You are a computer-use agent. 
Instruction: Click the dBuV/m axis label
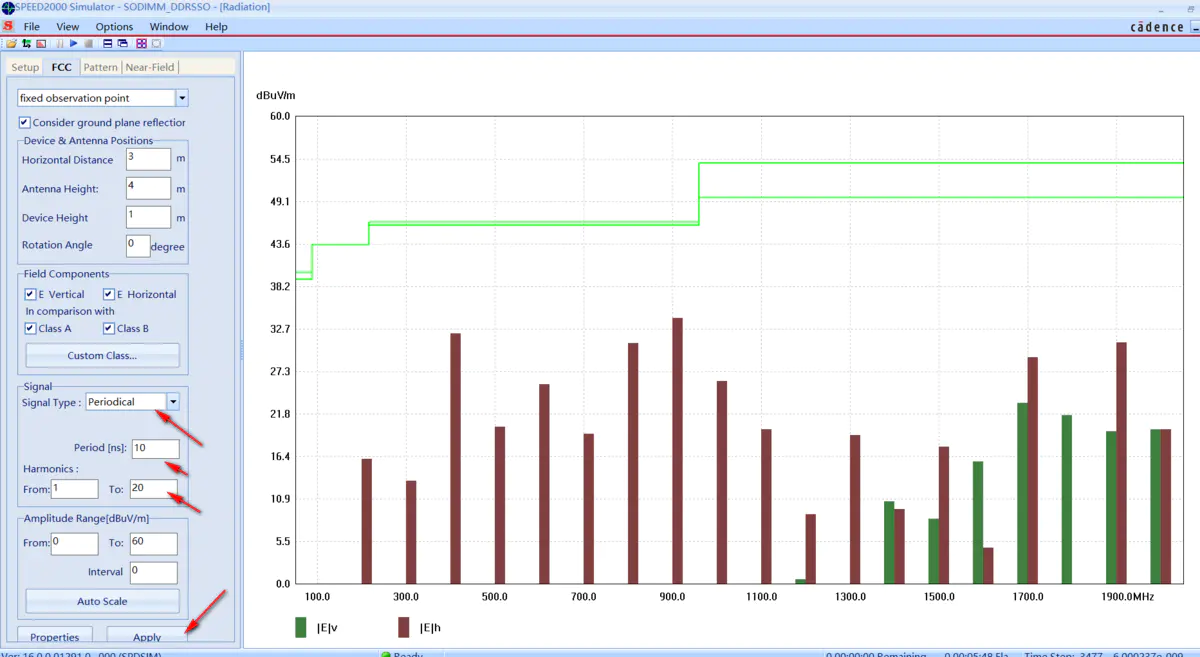point(276,96)
